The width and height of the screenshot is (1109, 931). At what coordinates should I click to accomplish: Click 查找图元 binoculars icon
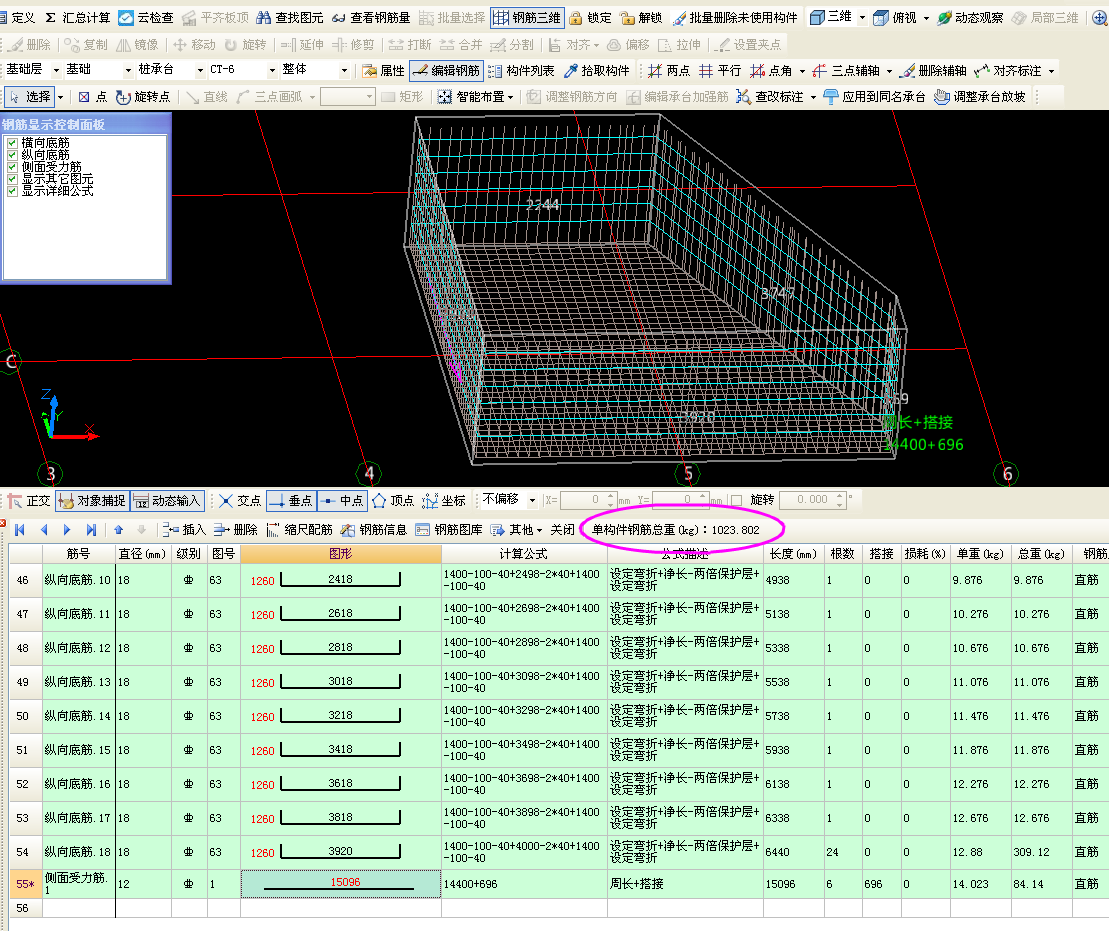point(264,18)
